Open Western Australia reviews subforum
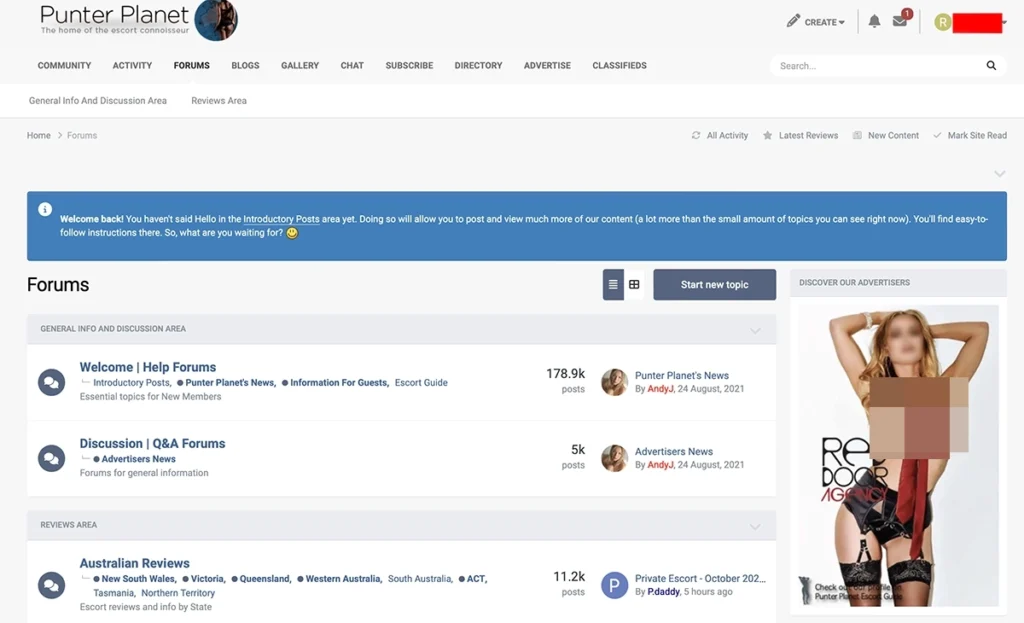The width and height of the screenshot is (1024, 623). 342,579
